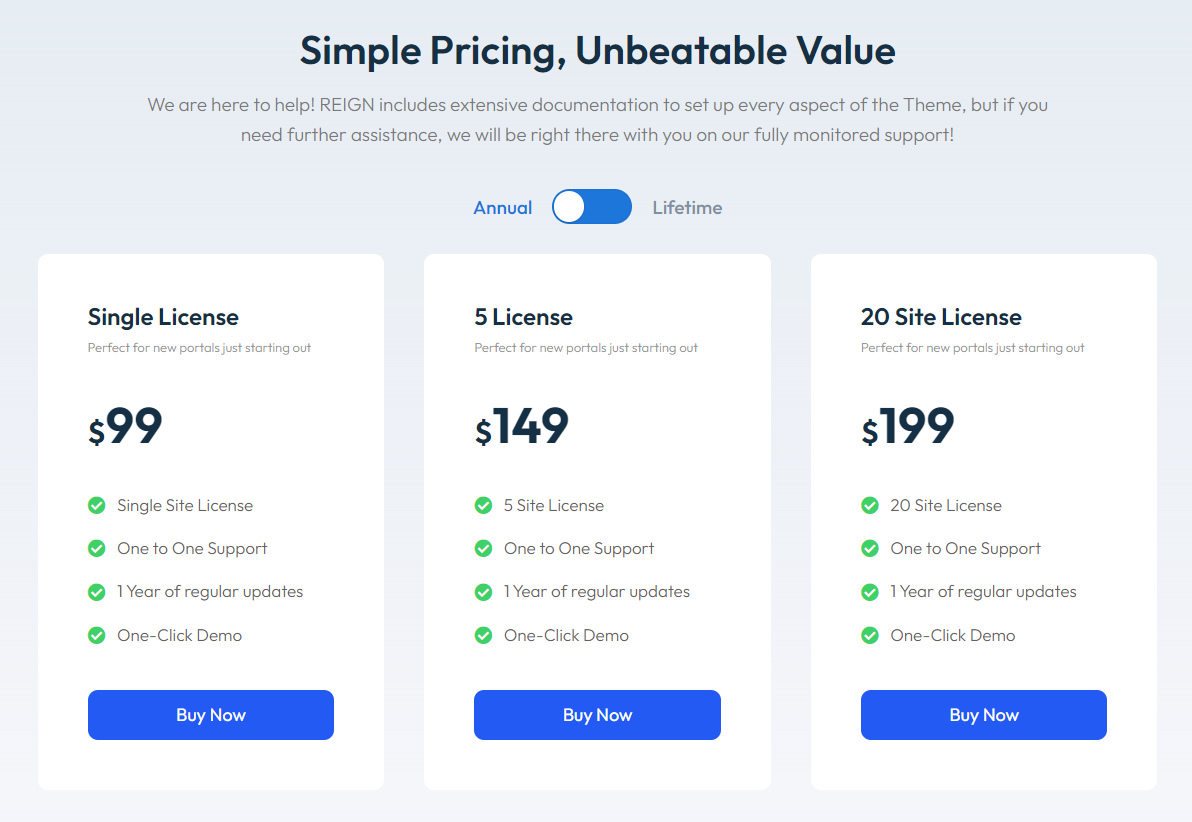
Task: Select the Lifetime billing option
Action: [687, 207]
